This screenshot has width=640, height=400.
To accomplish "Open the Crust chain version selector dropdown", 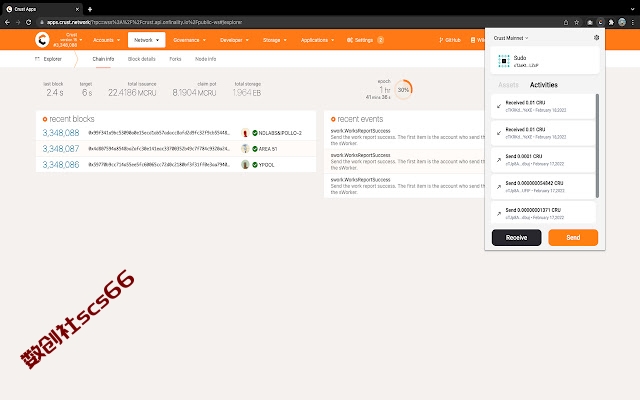I will pyautogui.click(x=68, y=40).
